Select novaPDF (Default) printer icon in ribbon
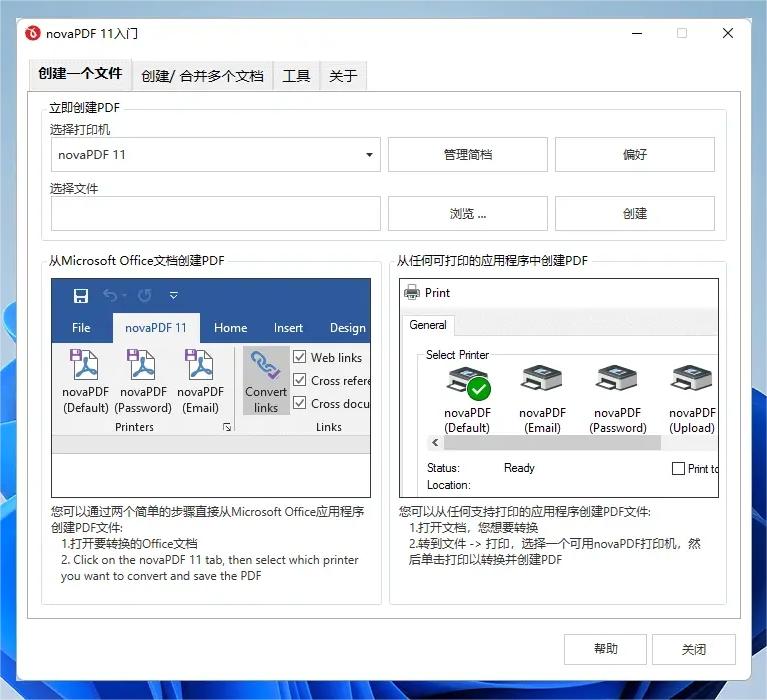Image resolution: width=767 pixels, height=700 pixels. click(x=86, y=365)
